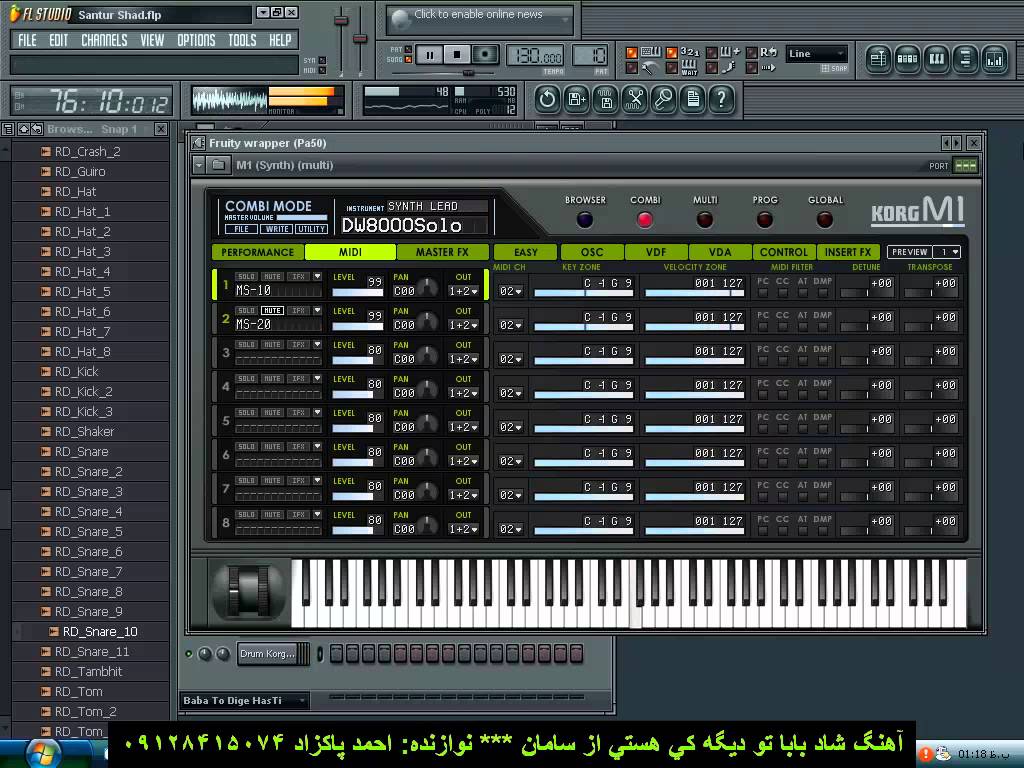The width and height of the screenshot is (1024, 768).
Task: Click the render to audio file icon
Action: click(x=606, y=100)
